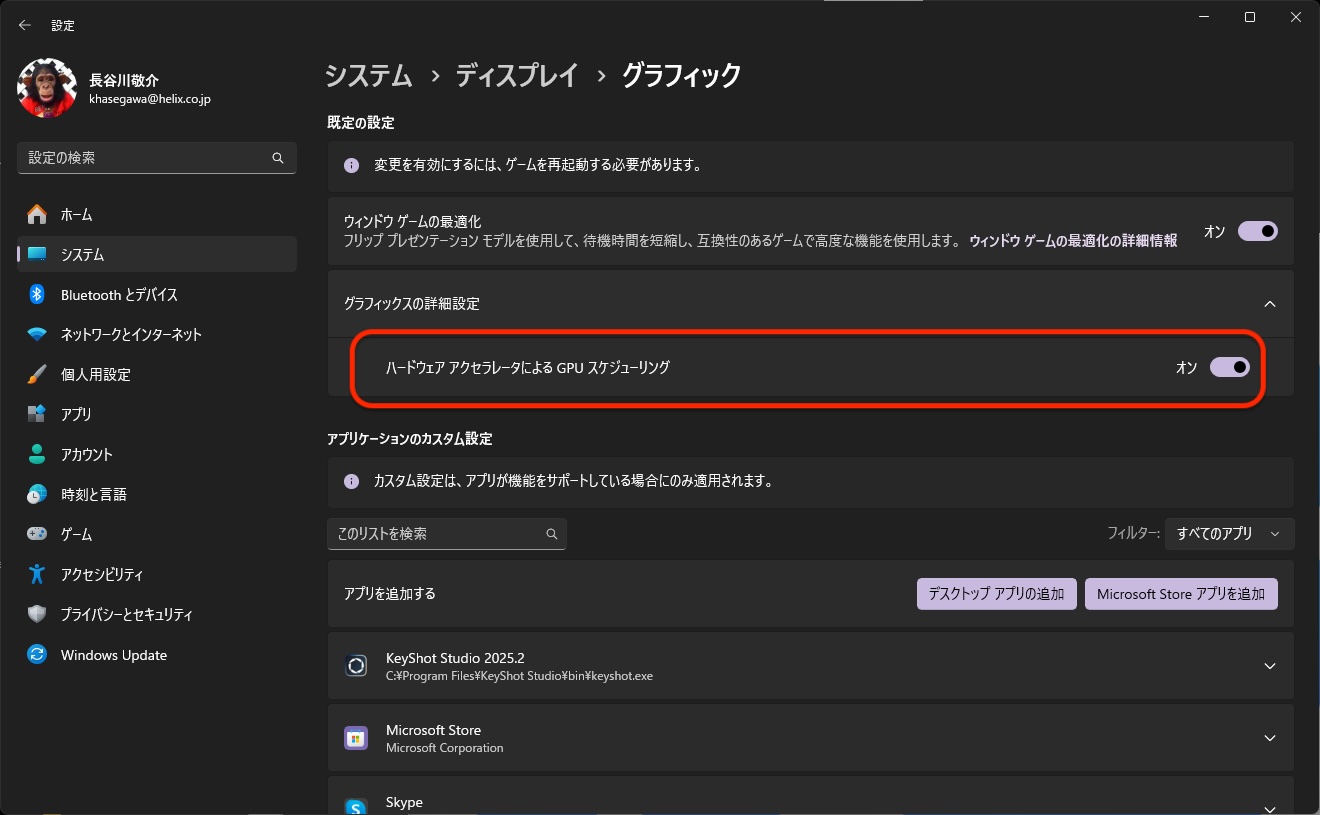Screen dimensions: 1320x815
Task: Click the プライバシーとセキュリティ shield icon
Action: point(37,614)
